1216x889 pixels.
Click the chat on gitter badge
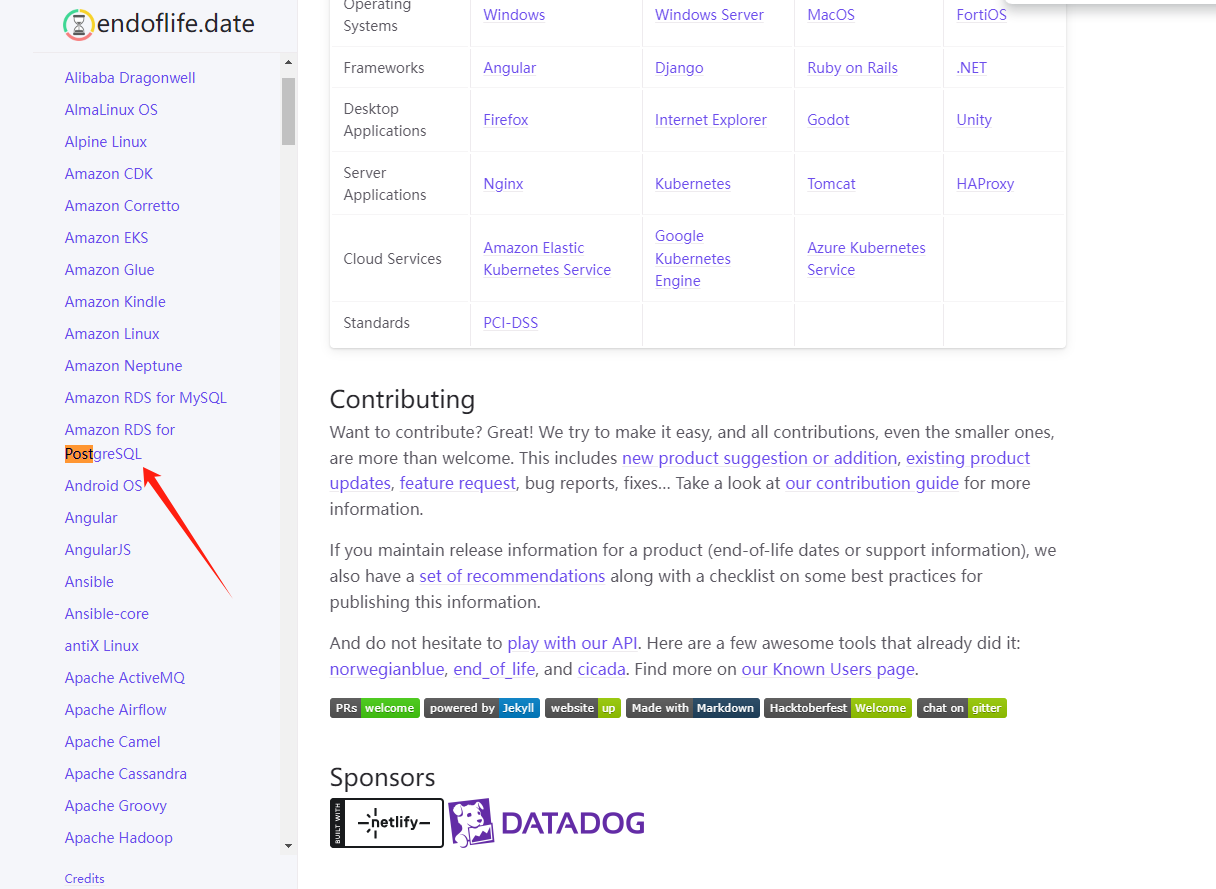coord(962,708)
